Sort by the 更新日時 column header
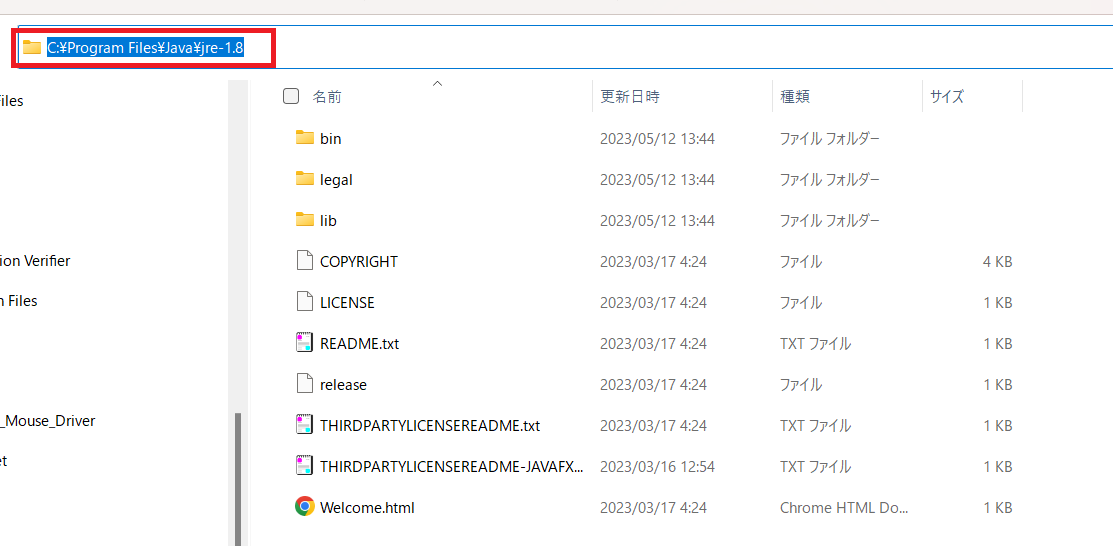The width and height of the screenshot is (1113, 546). click(x=630, y=97)
